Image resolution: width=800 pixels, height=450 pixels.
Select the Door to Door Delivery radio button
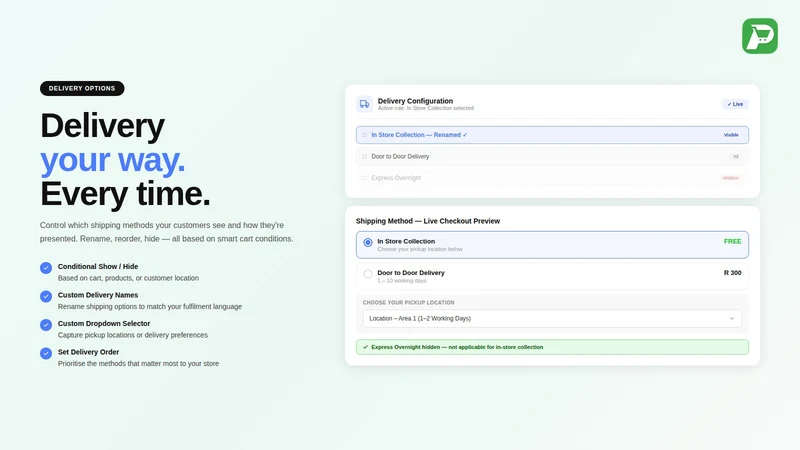(x=368, y=274)
